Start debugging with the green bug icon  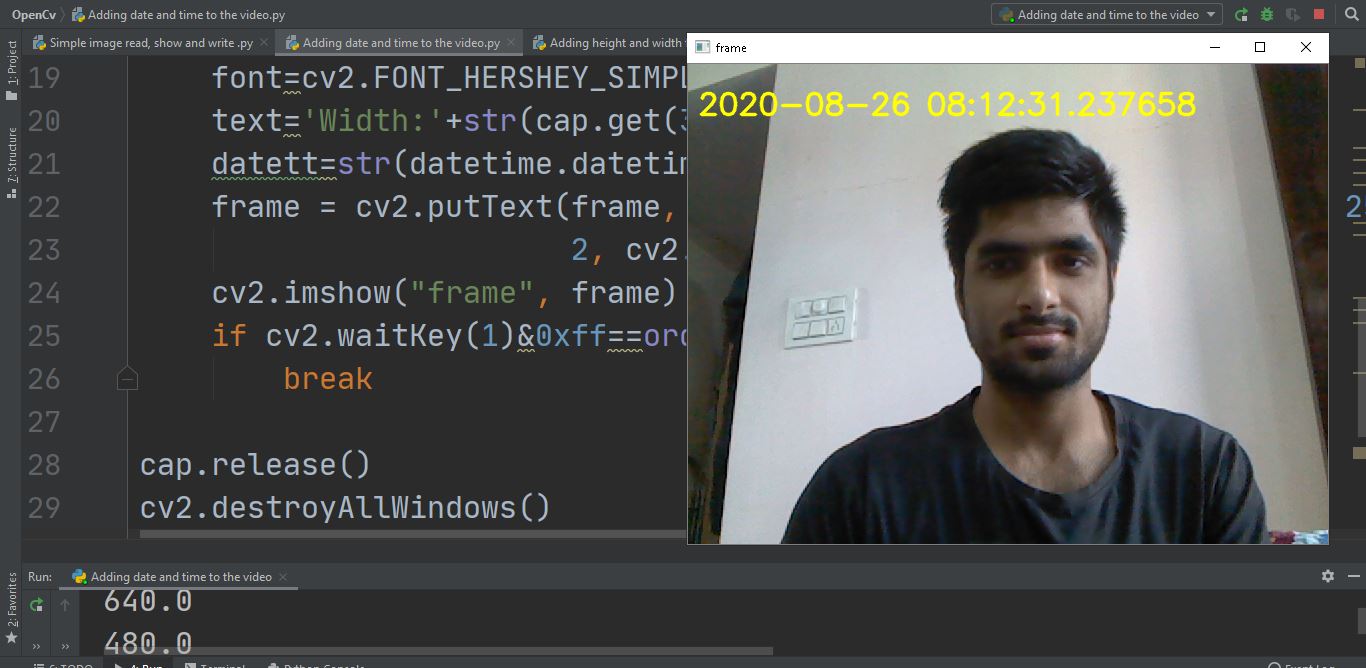[x=1268, y=15]
